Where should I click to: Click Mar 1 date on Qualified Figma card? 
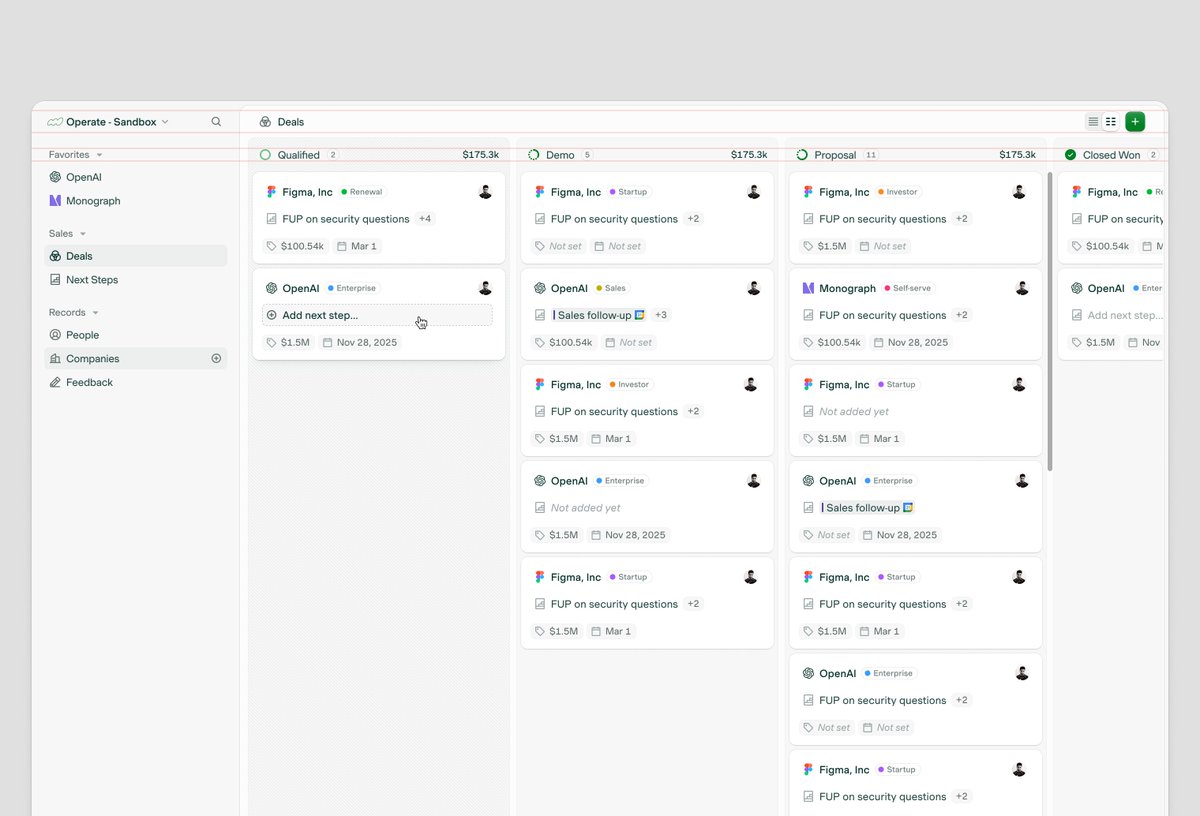(x=357, y=246)
